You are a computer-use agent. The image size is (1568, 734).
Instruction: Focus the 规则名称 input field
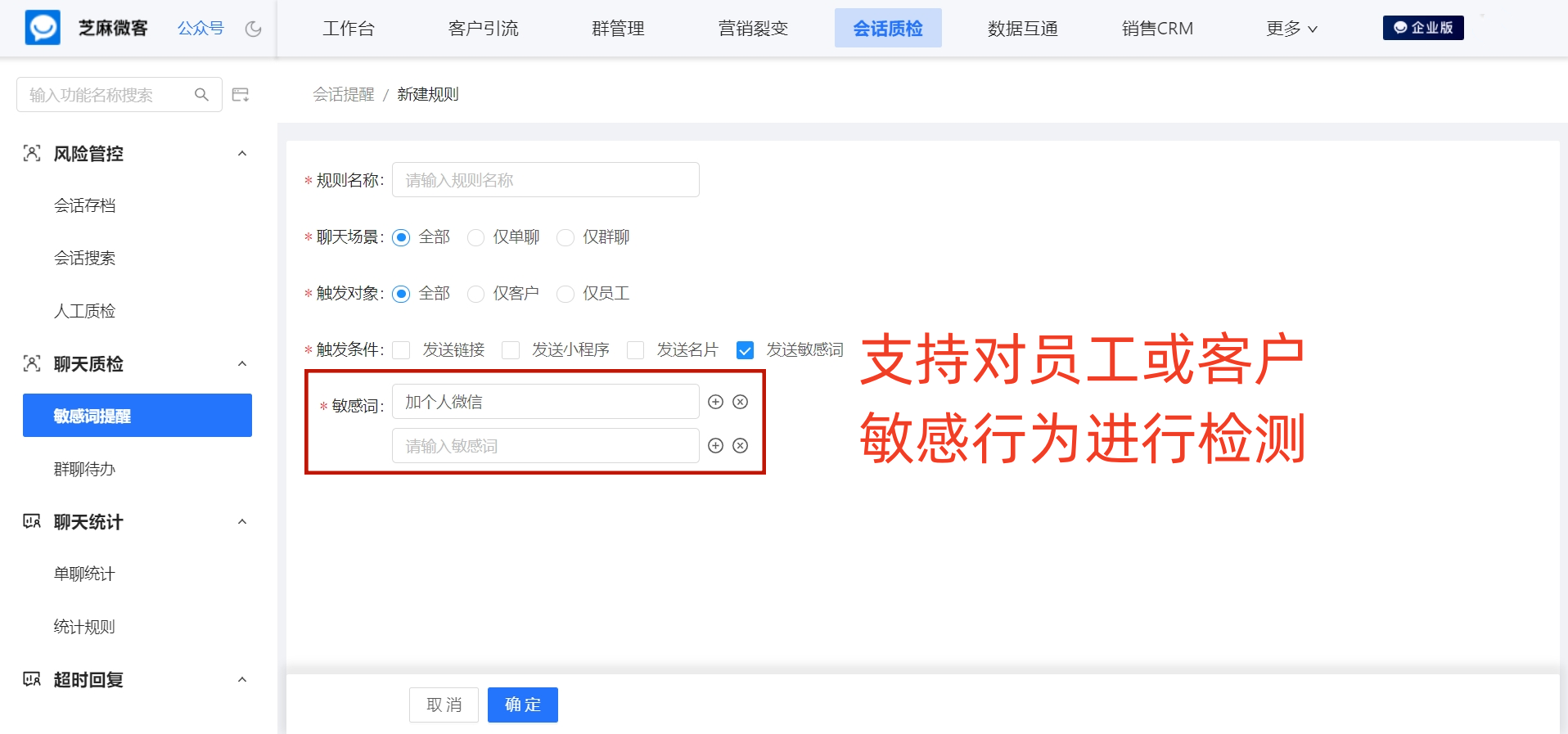546,180
